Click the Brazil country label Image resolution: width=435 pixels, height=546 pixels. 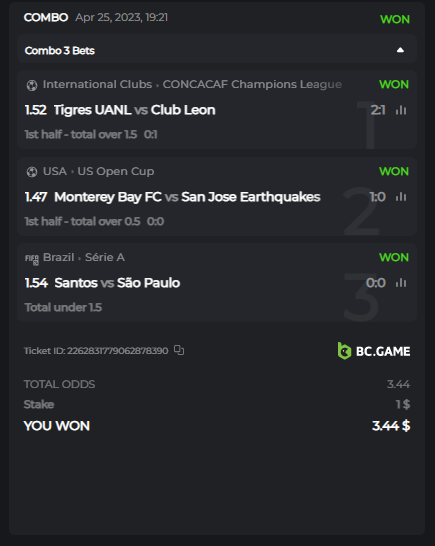pos(59,257)
